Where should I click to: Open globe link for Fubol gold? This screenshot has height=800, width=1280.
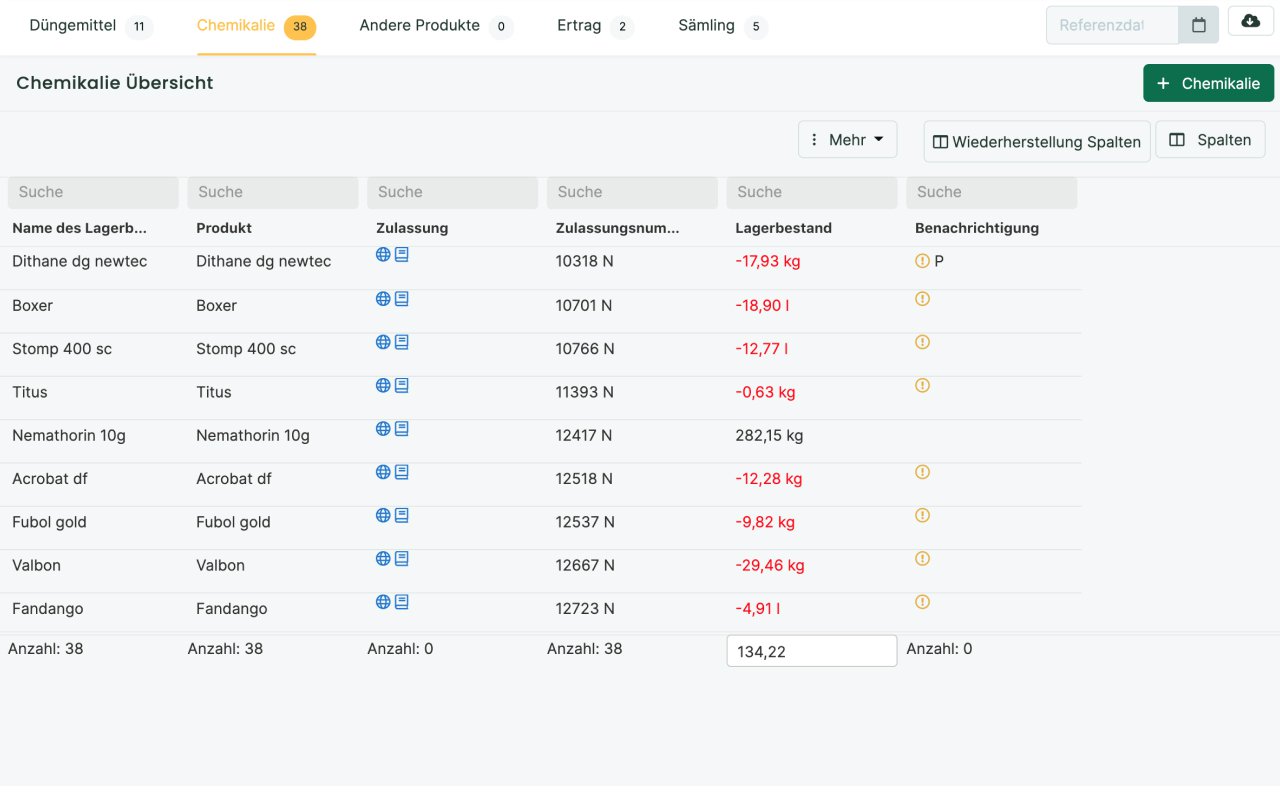click(383, 515)
